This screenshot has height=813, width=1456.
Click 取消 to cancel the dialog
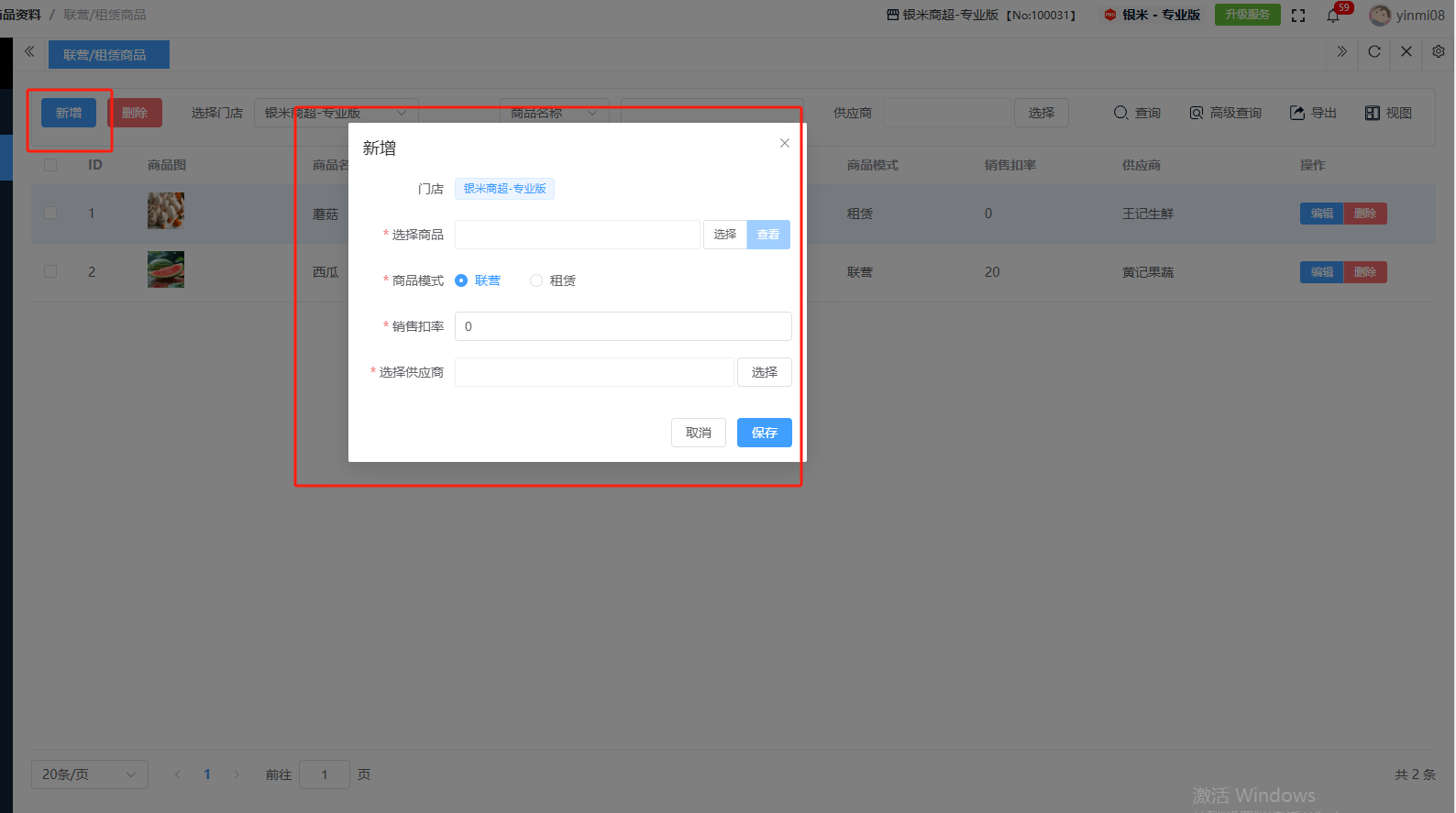pyautogui.click(x=698, y=433)
